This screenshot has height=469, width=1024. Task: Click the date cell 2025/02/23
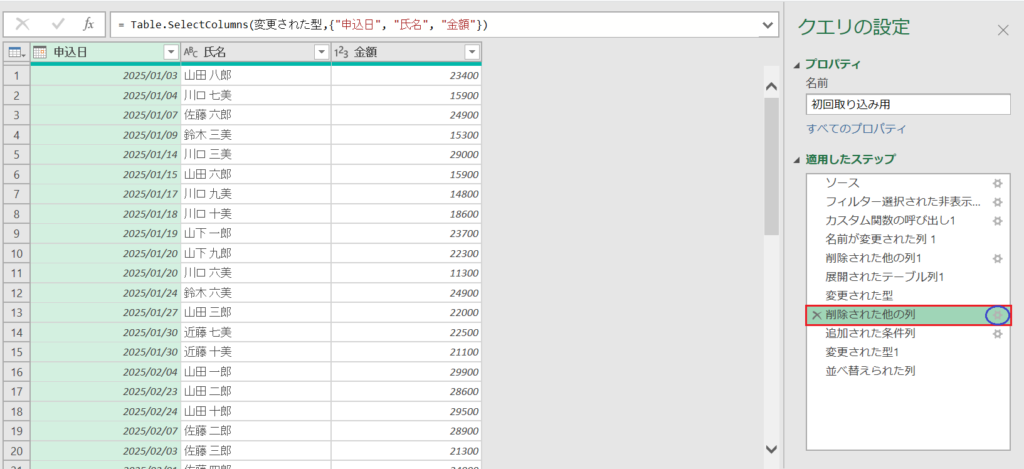[105, 392]
